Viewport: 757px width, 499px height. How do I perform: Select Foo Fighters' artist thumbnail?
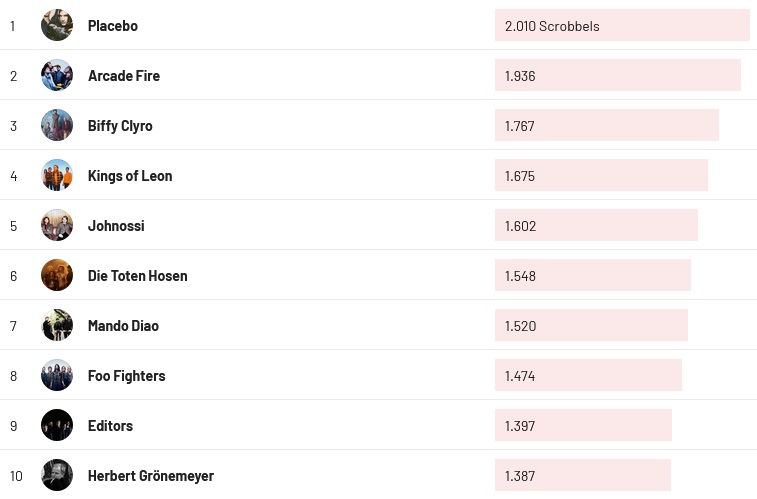[57, 375]
